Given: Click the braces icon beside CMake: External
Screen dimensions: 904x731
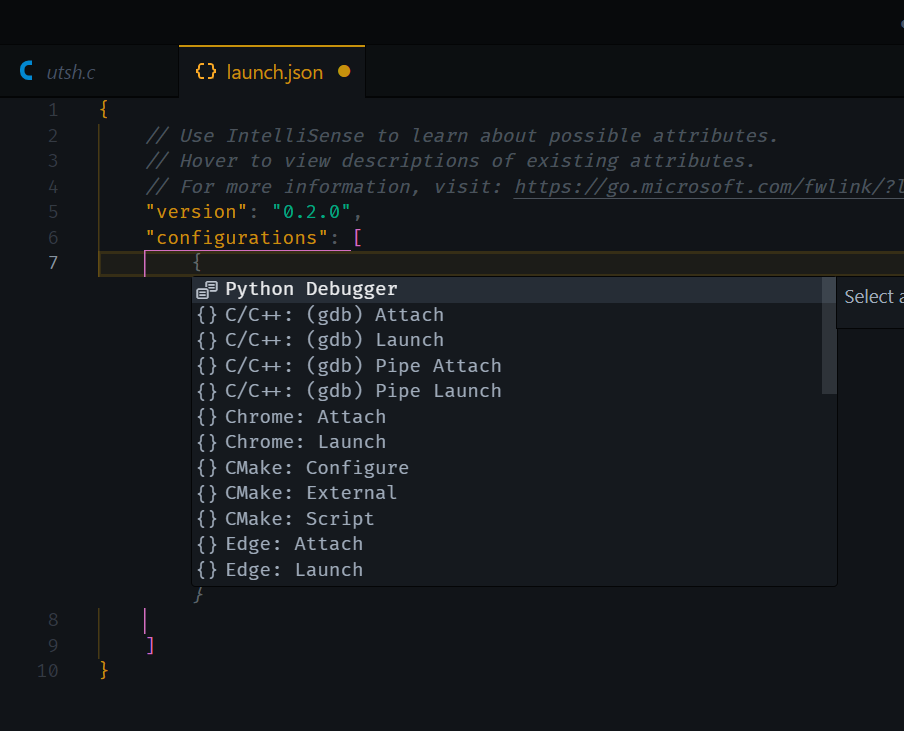Looking at the screenshot, I should tap(207, 493).
